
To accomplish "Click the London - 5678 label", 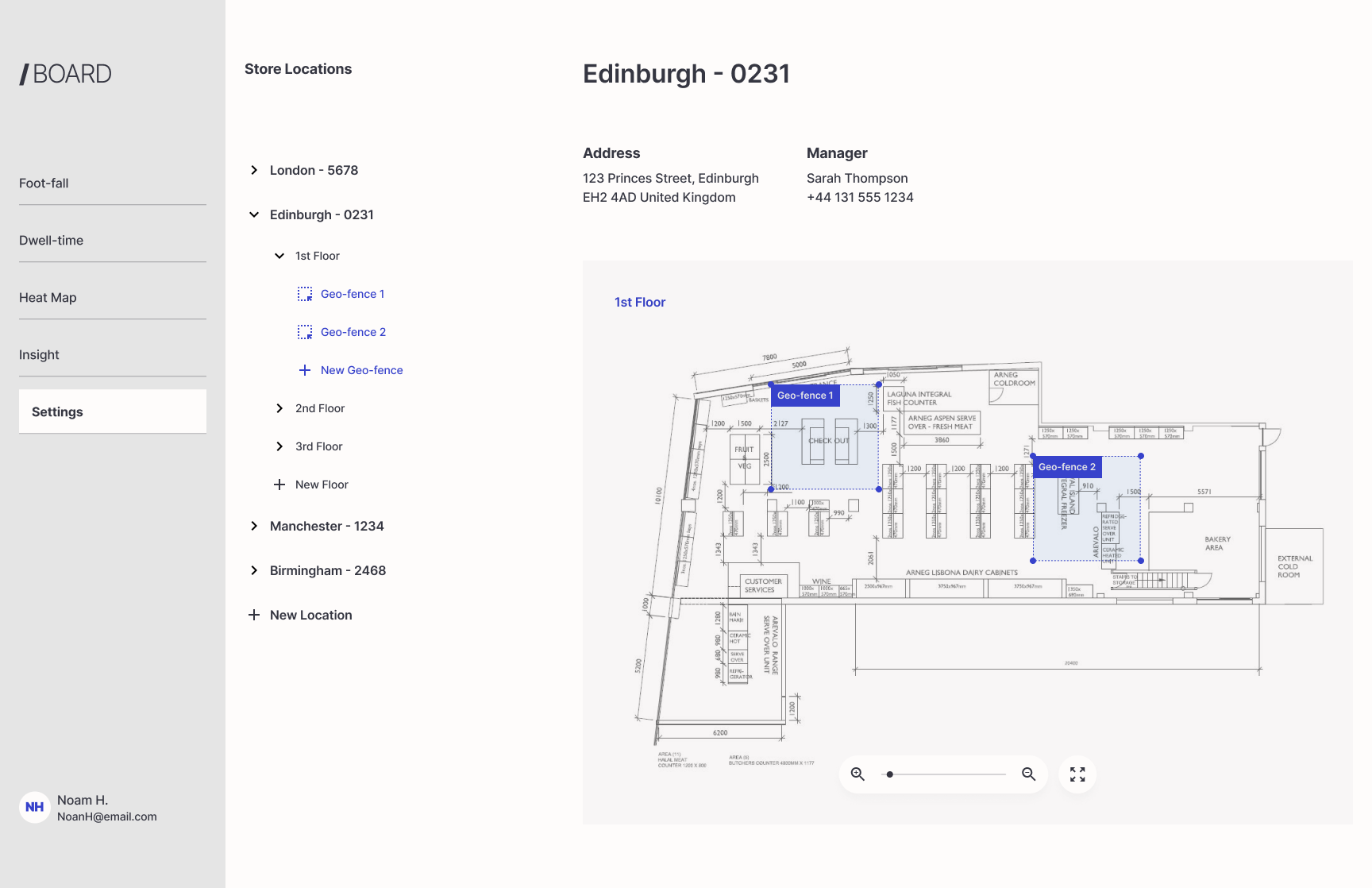I will click(x=314, y=170).
